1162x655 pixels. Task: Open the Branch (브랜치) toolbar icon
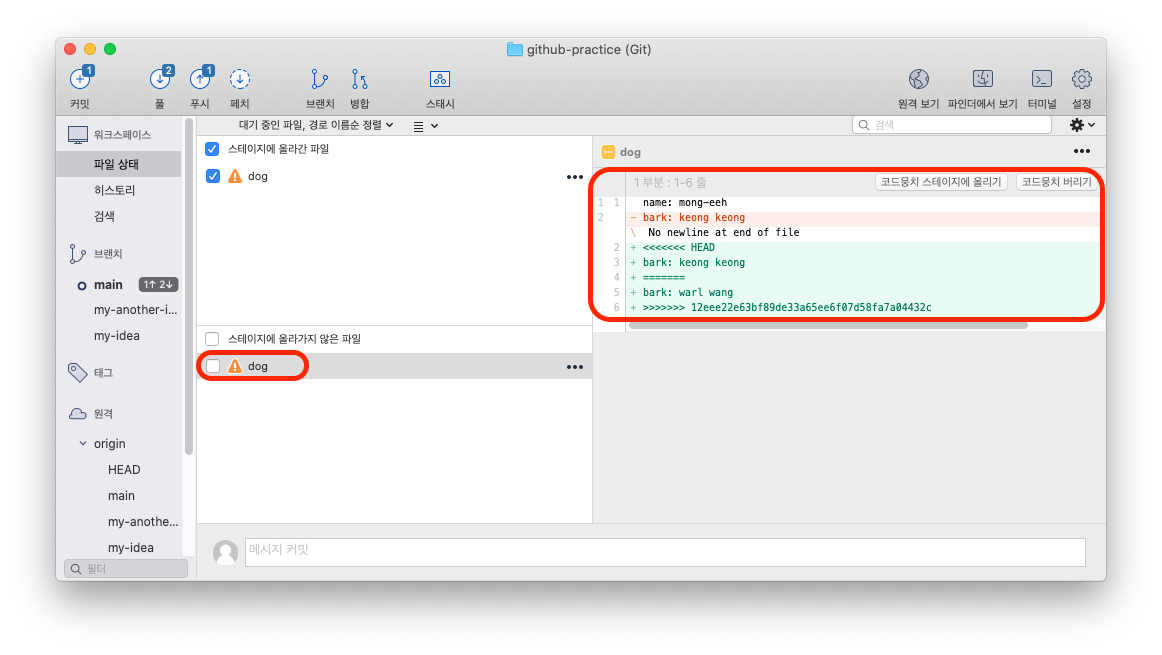coord(319,79)
